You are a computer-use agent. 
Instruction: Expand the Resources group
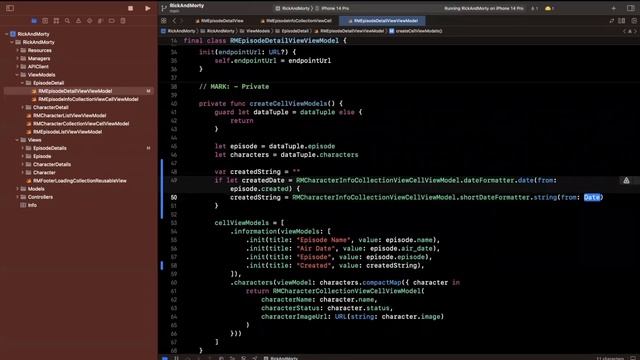pos(18,50)
